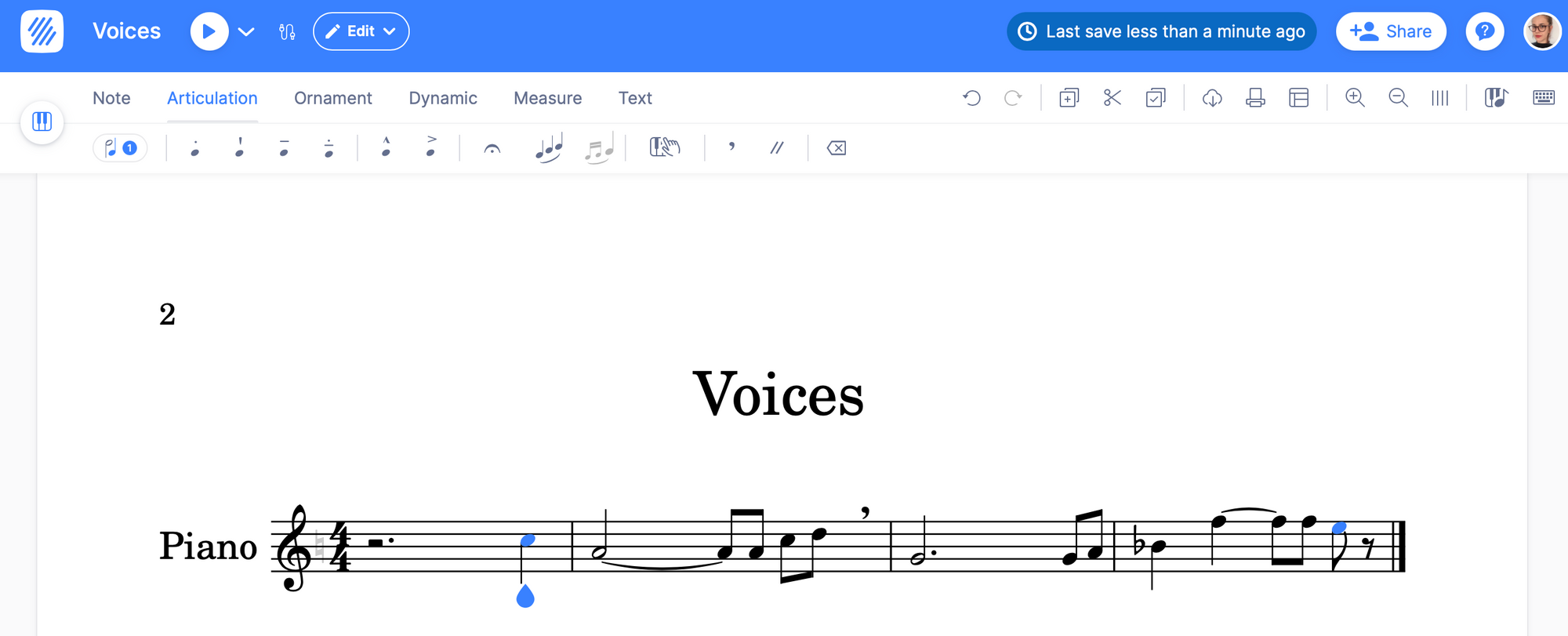Open the piano note input icon
Screen dimensions: 1568x636
[x=1496, y=98]
